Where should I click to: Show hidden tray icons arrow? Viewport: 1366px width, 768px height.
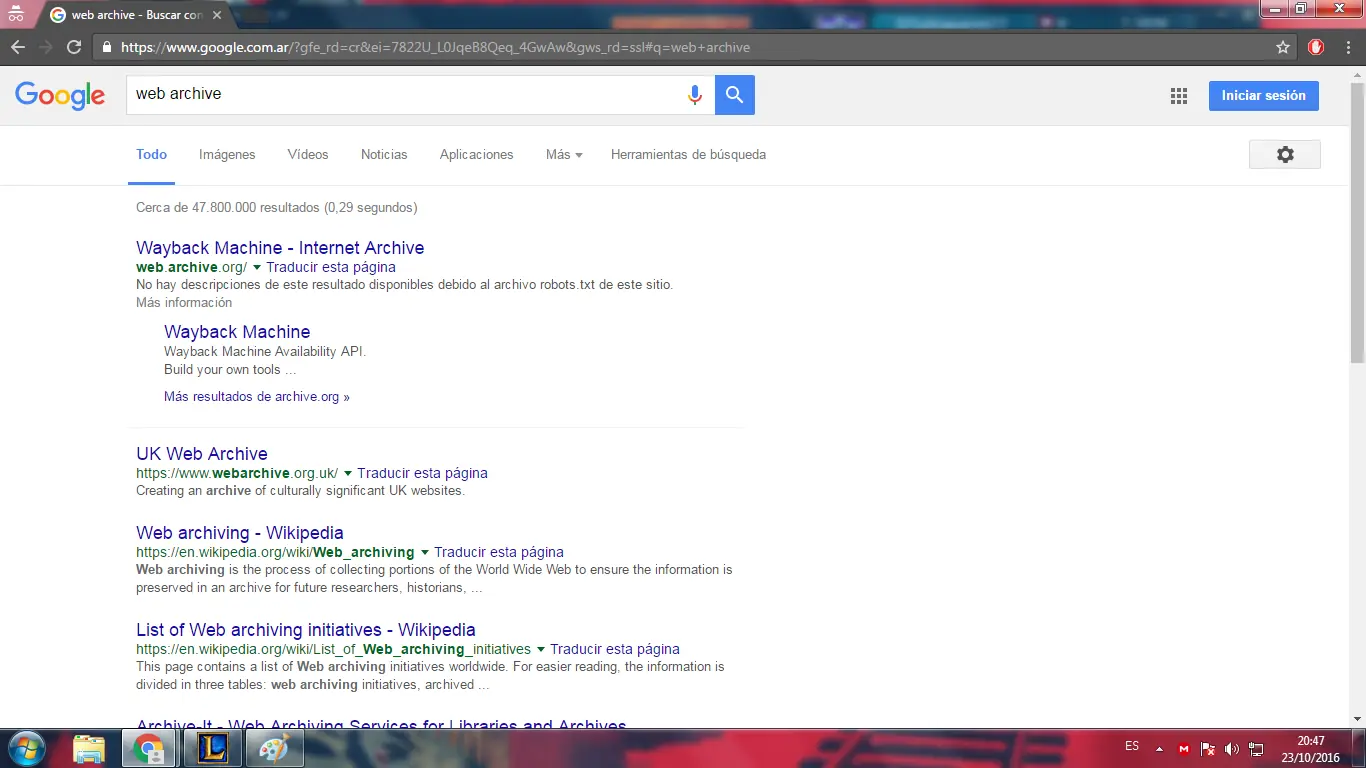coord(1159,749)
